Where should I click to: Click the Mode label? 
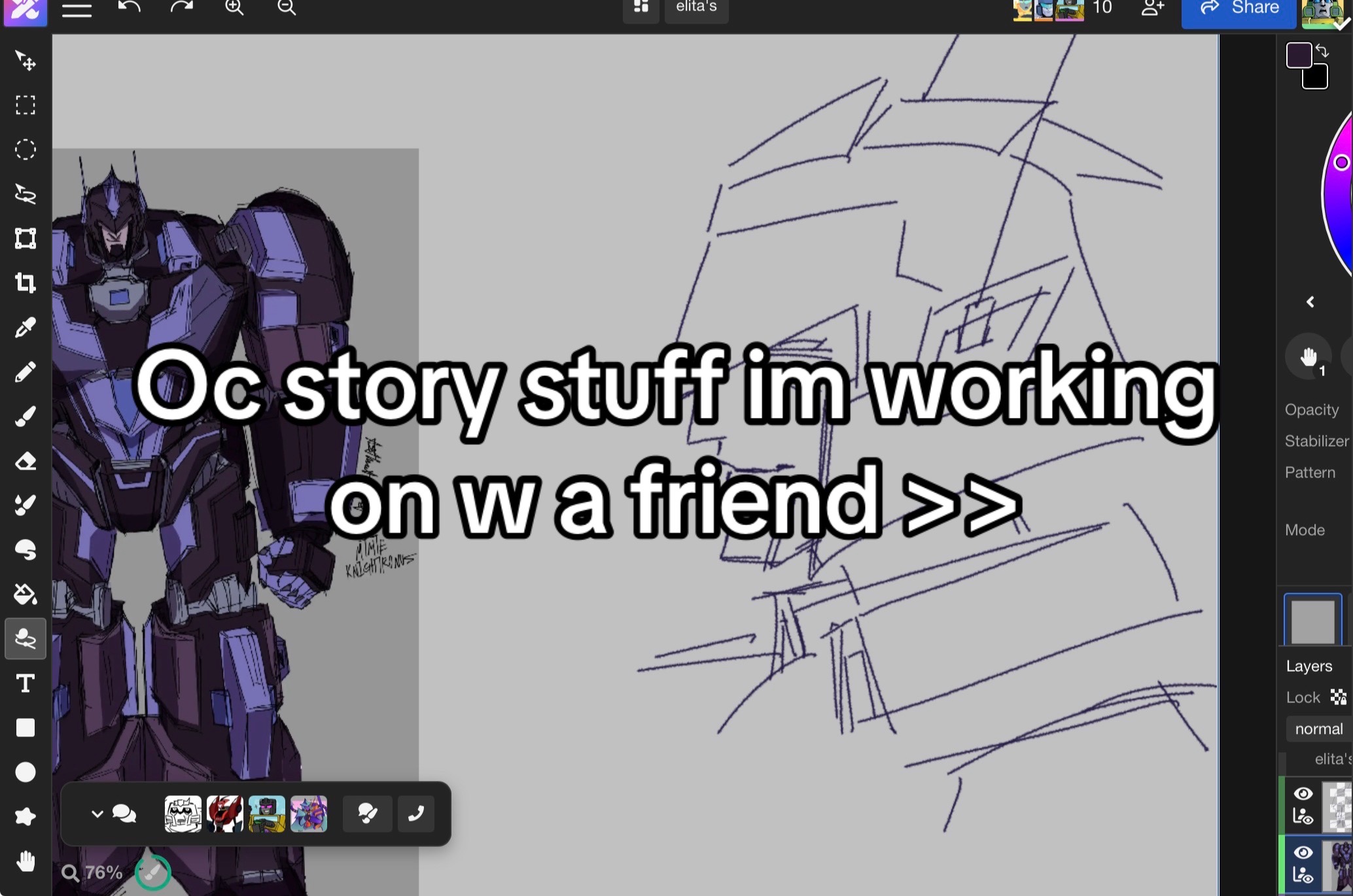(1305, 530)
